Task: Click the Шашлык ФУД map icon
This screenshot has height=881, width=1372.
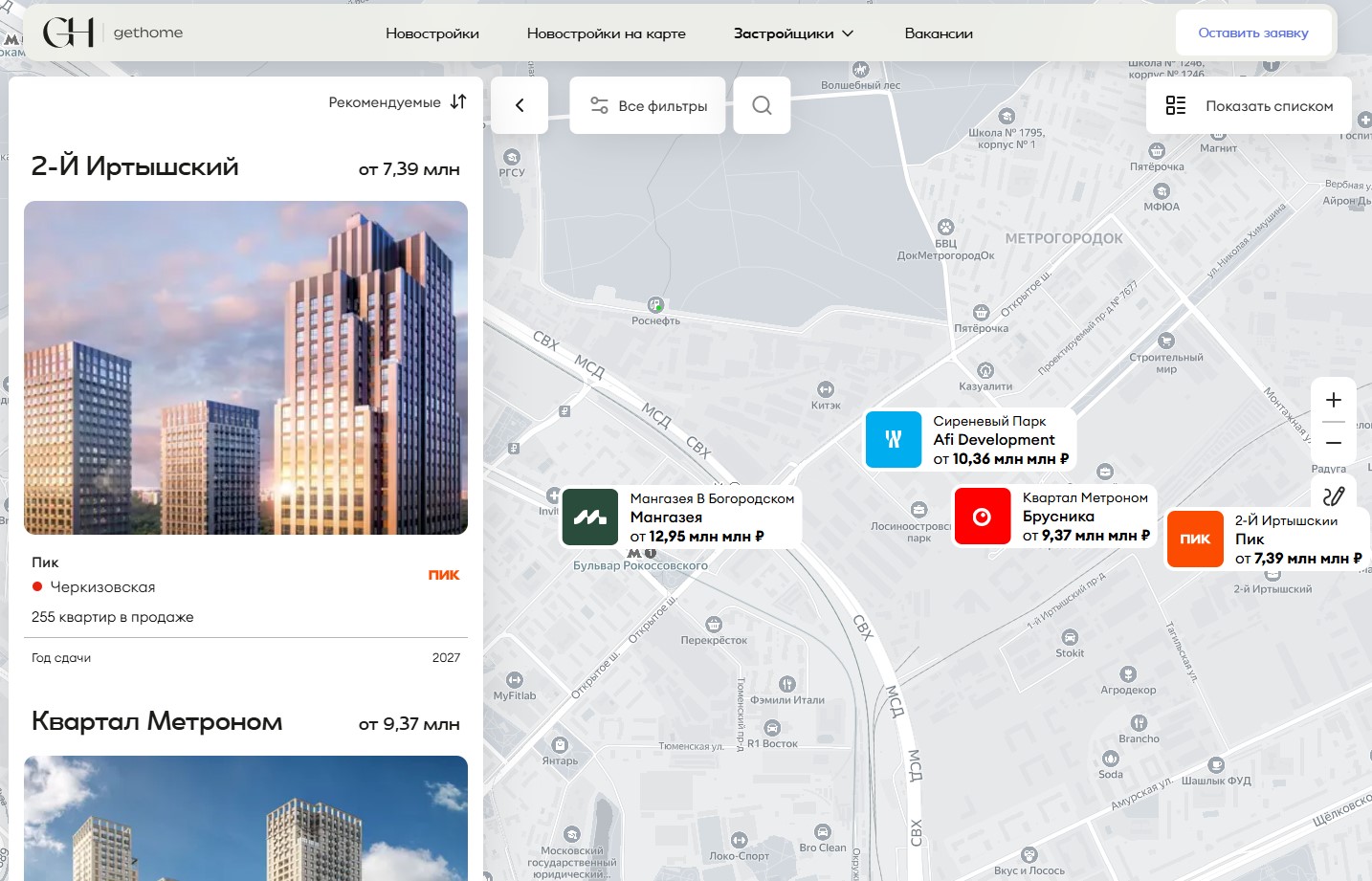Action: point(1216,764)
